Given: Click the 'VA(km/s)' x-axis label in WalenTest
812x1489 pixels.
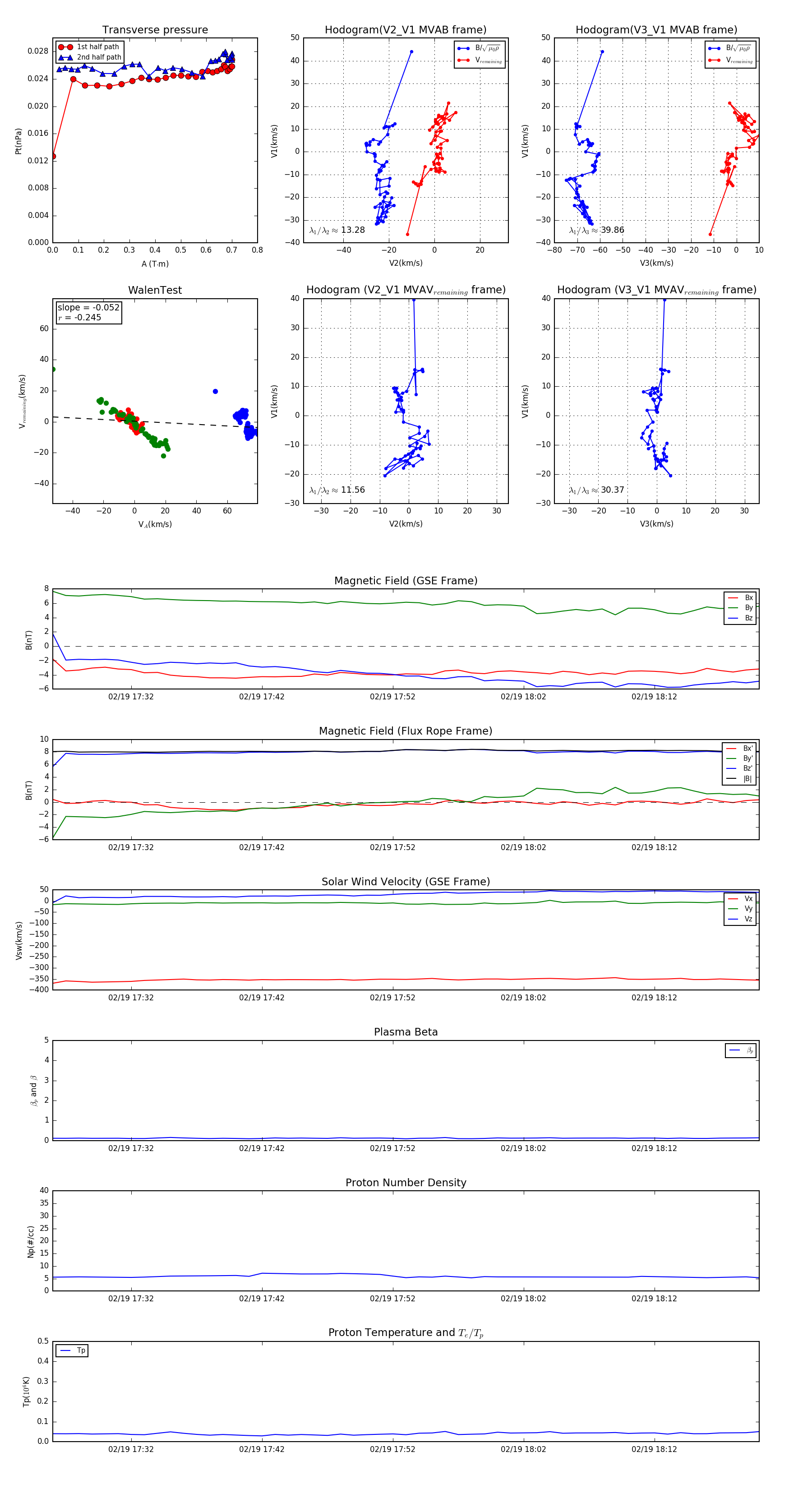Looking at the screenshot, I should (x=155, y=524).
